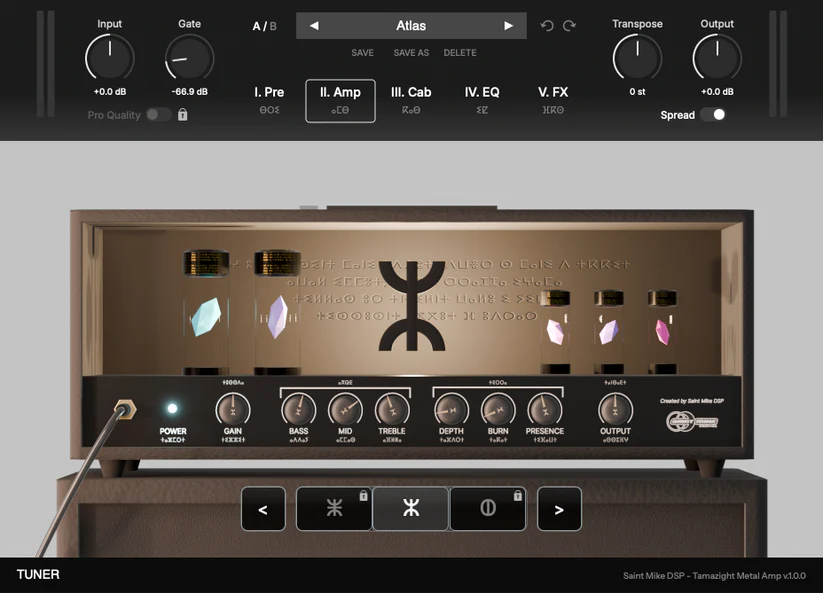Screen dimensions: 823x593
Task: Click the redo arrow icon
Action: [x=566, y=25]
